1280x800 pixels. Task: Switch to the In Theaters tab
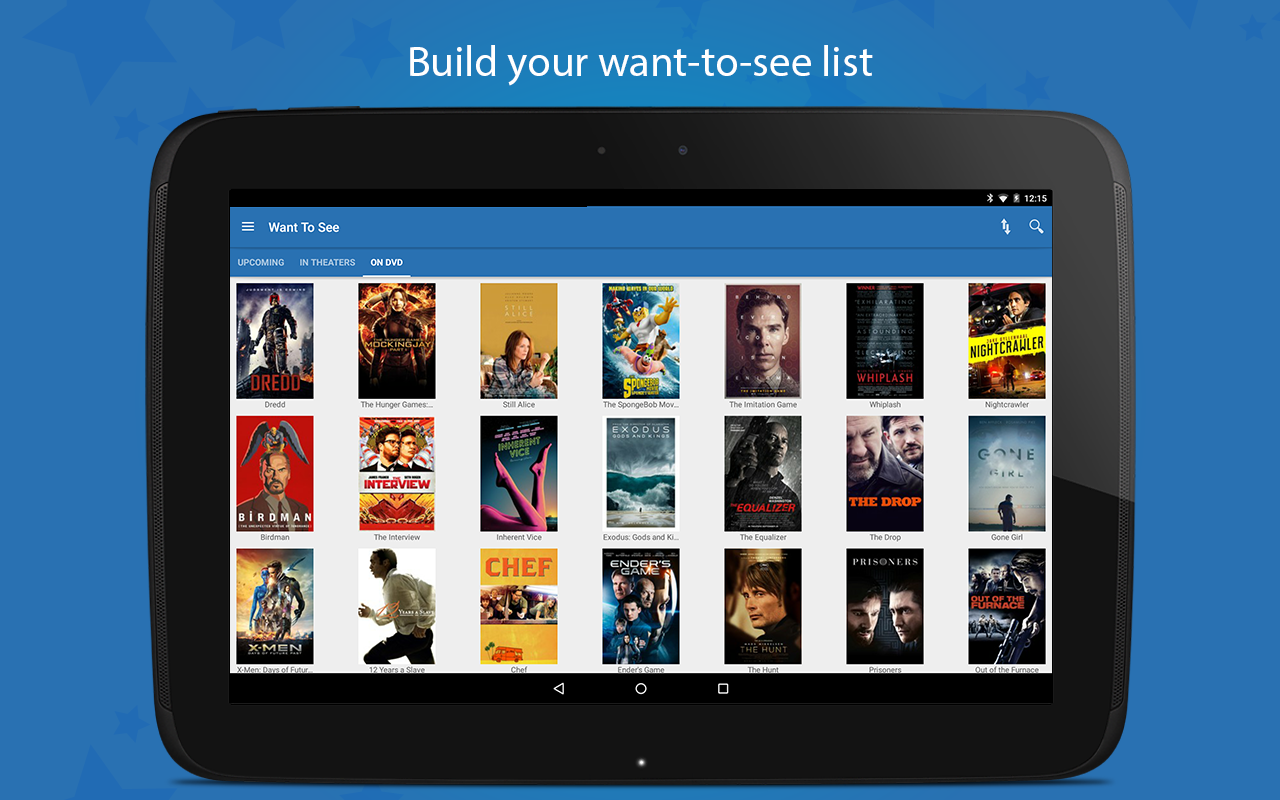pos(327,262)
